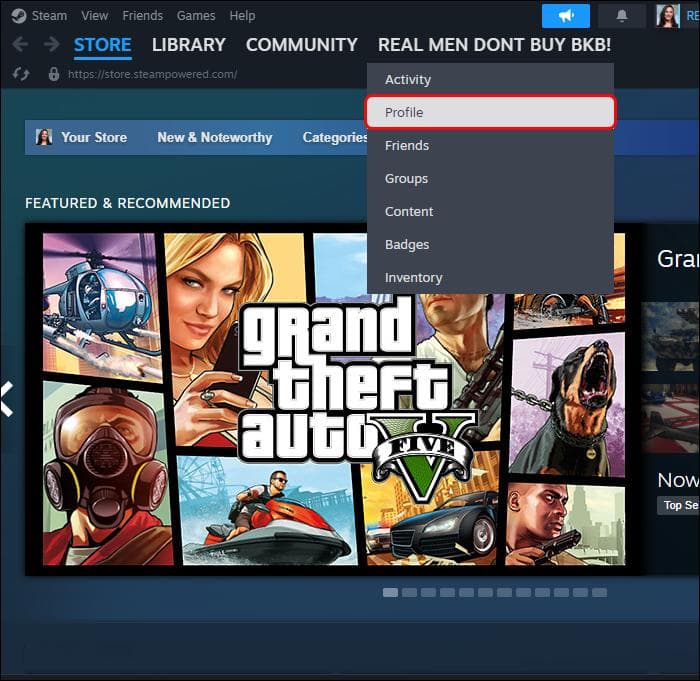Click the second screenshot thumbnail below the tank image
Image resolution: width=700 pixels, height=681 pixels.
click(x=671, y=418)
